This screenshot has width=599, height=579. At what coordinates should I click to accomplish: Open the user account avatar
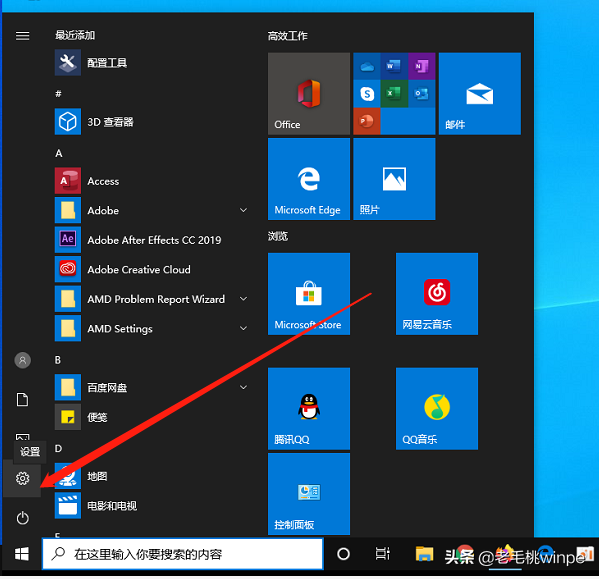tap(23, 360)
